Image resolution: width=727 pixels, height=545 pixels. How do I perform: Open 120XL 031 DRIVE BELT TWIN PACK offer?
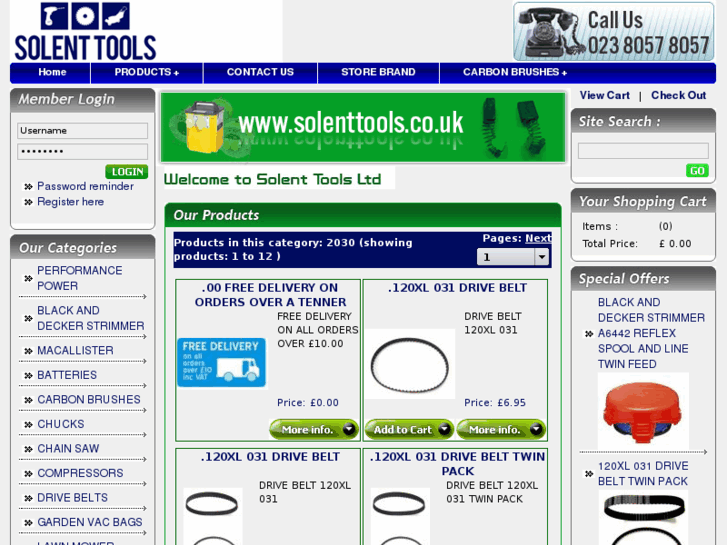643,474
